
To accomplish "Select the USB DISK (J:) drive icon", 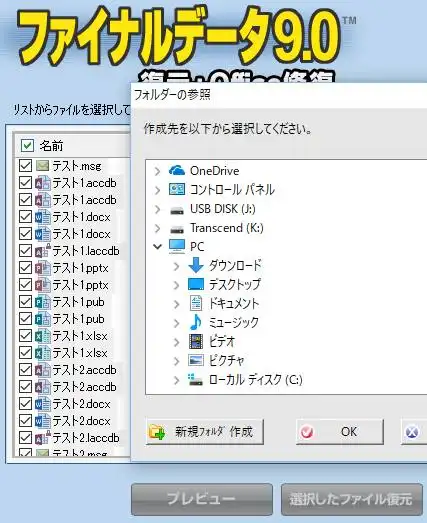I will [x=177, y=210].
